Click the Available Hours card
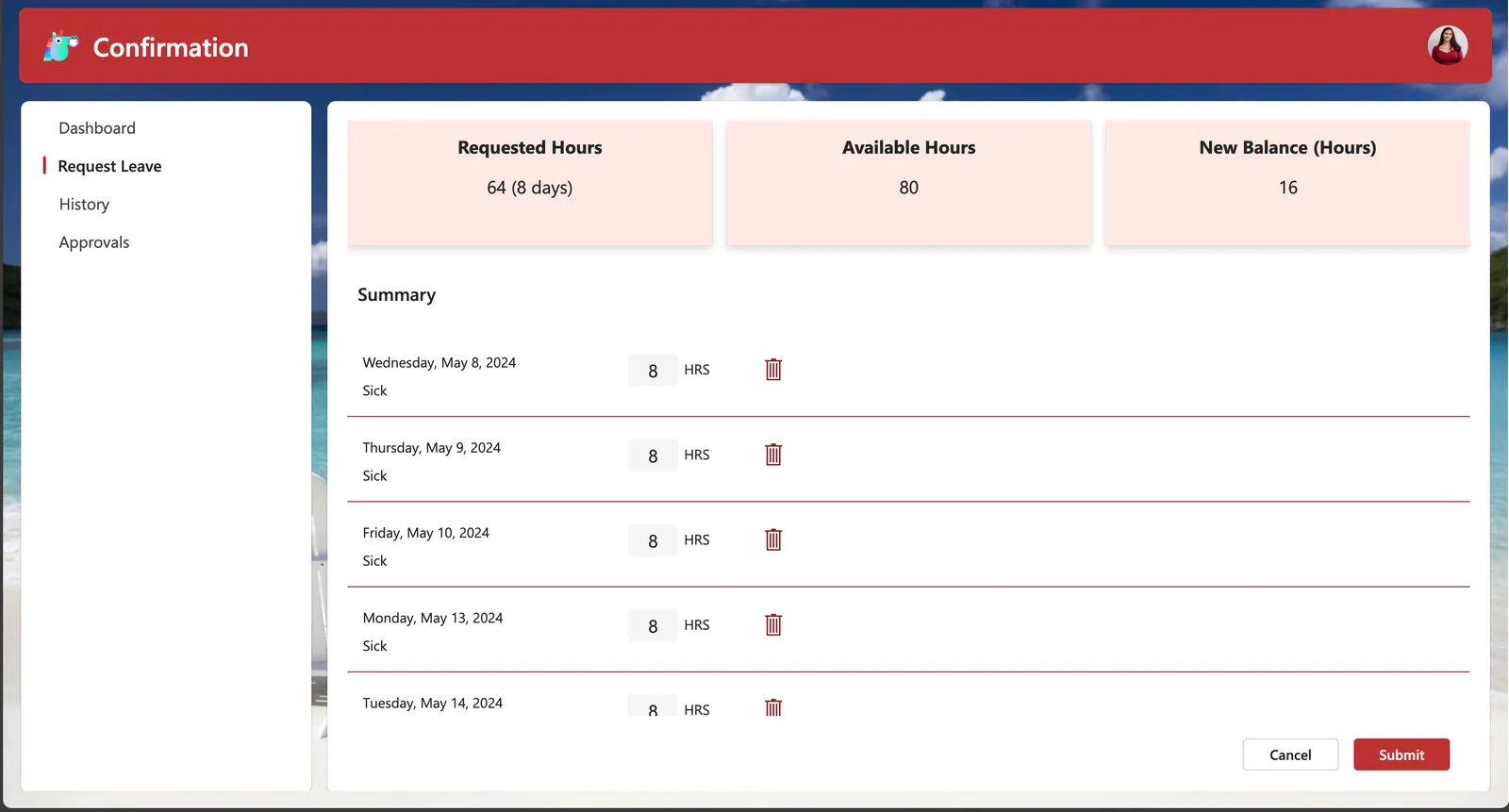 [909, 183]
